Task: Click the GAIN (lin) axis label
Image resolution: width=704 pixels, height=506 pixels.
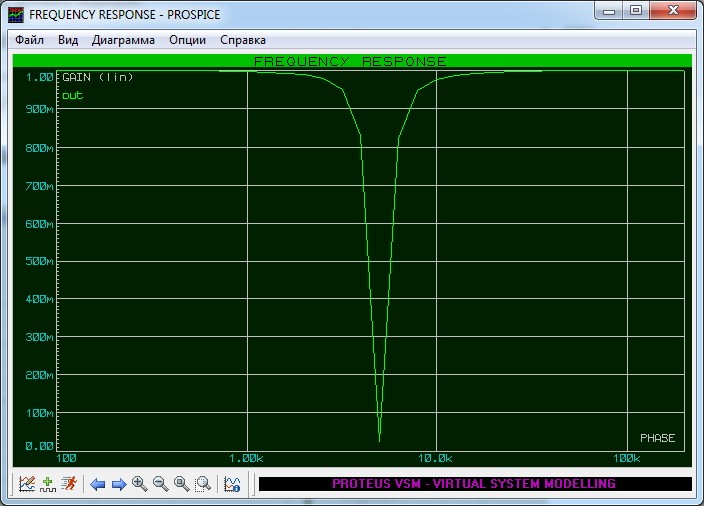Action: point(98,77)
